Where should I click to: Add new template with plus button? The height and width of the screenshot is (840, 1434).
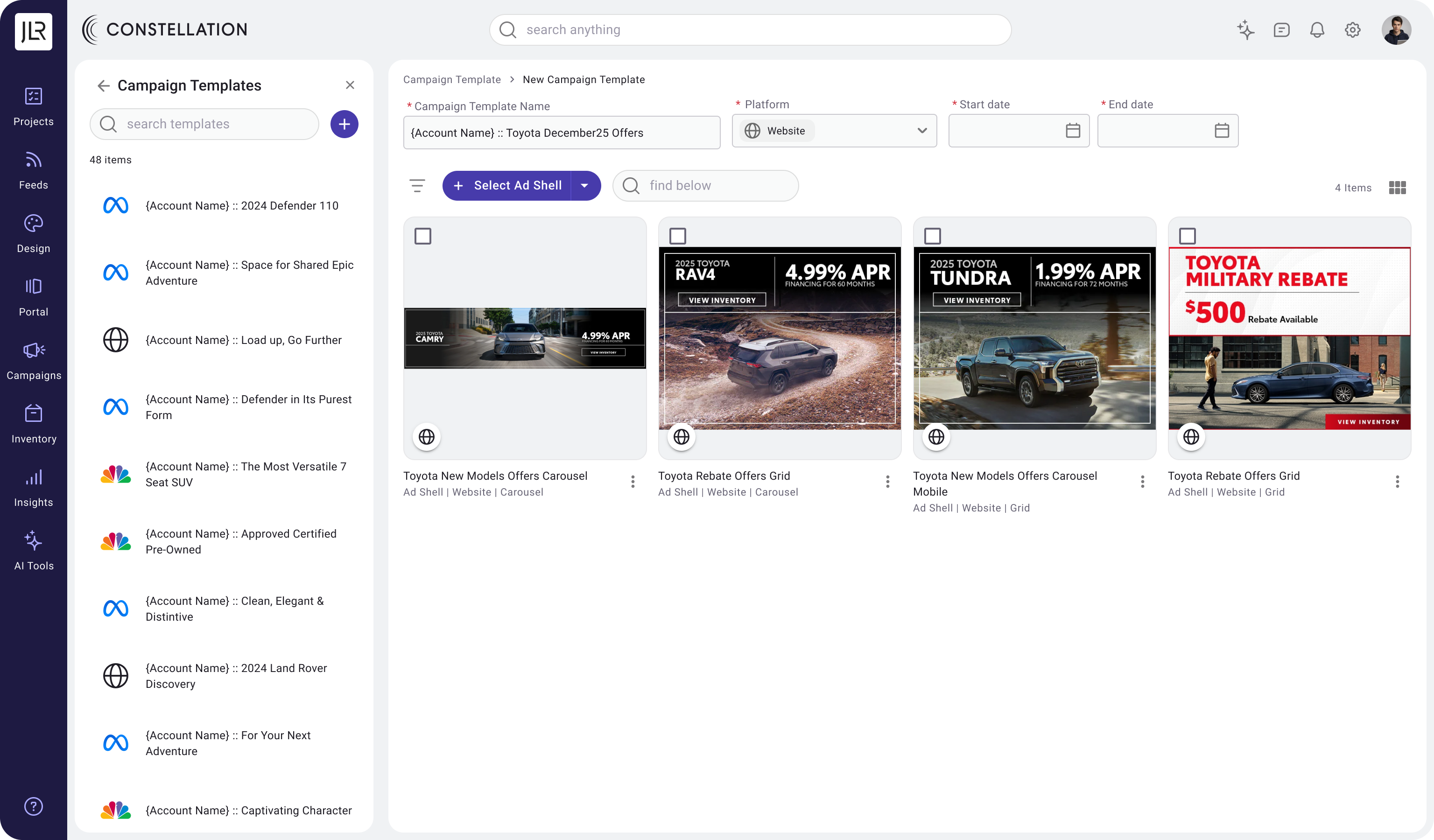[x=344, y=124]
